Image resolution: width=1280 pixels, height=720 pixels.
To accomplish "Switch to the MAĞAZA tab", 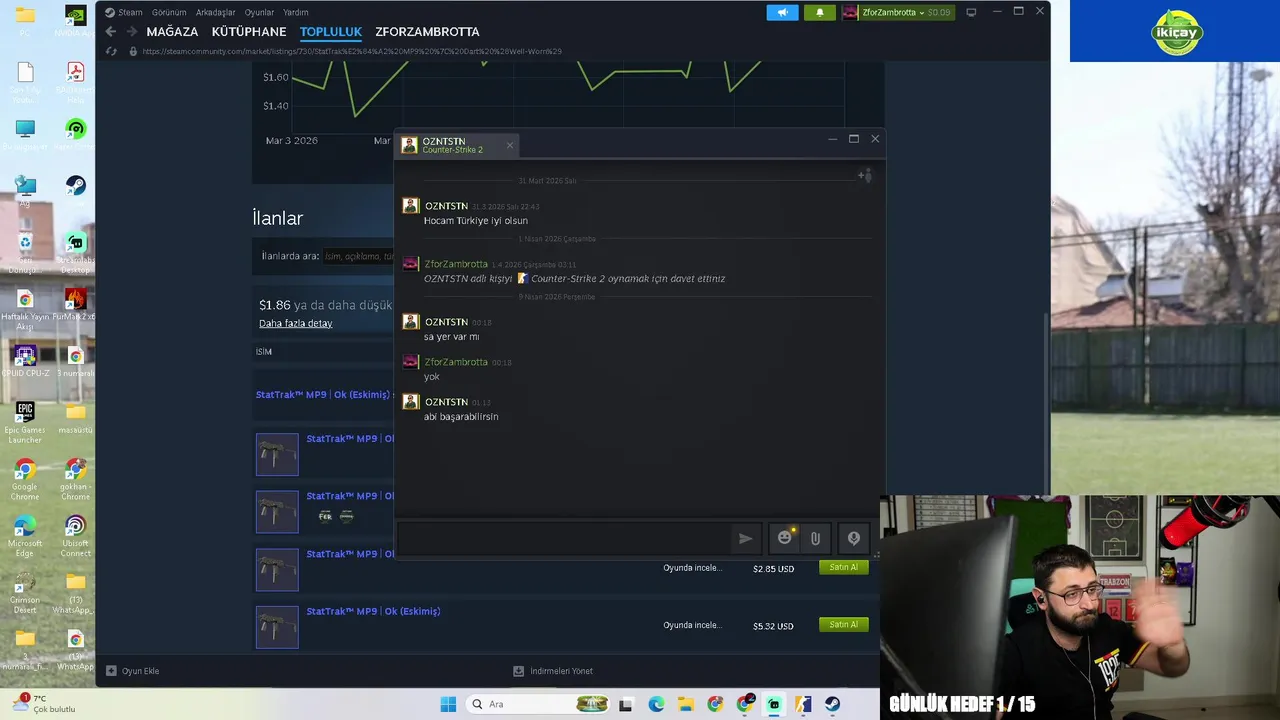I will (172, 32).
